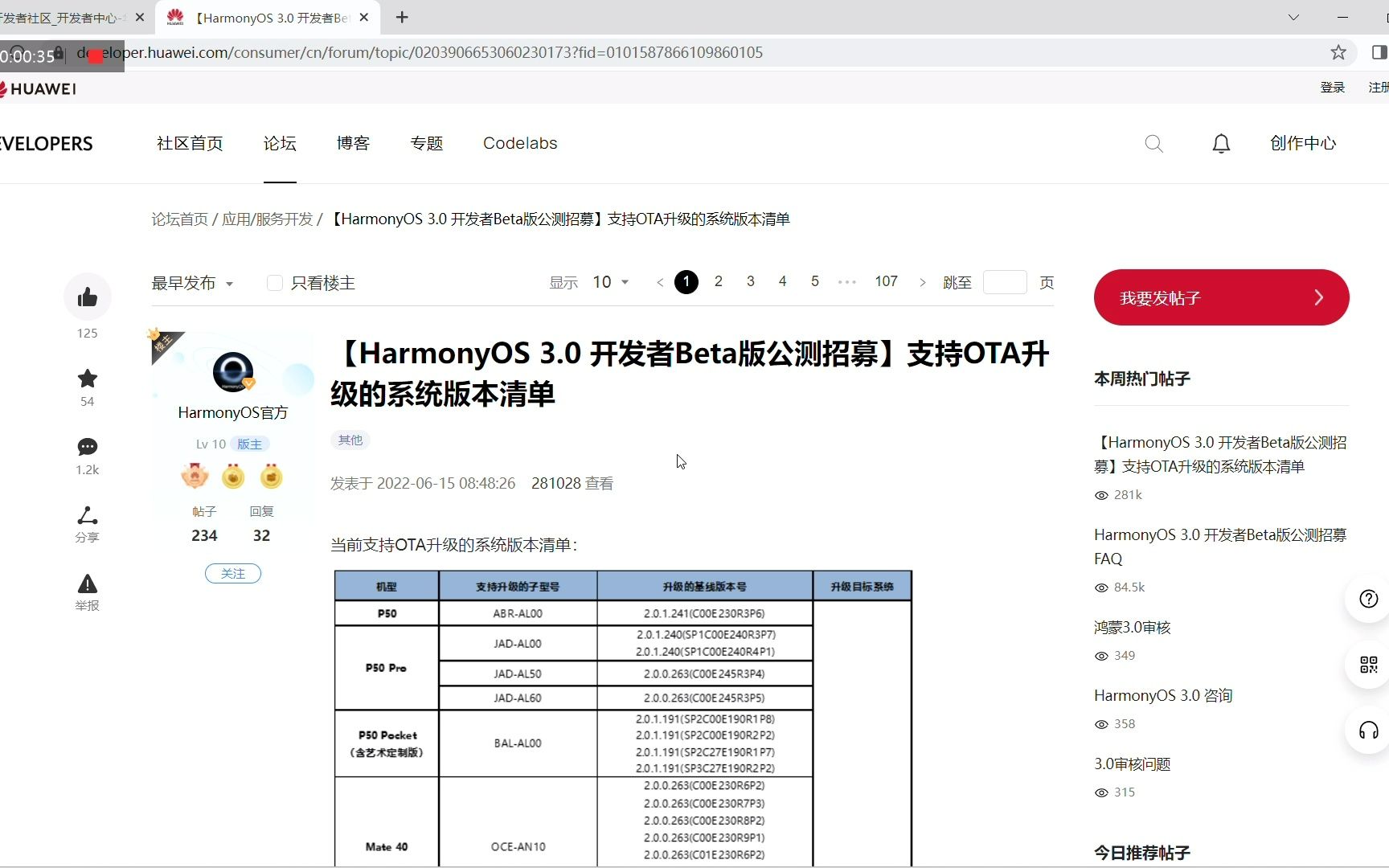Click author post count 234
1389x868 pixels.
204,535
